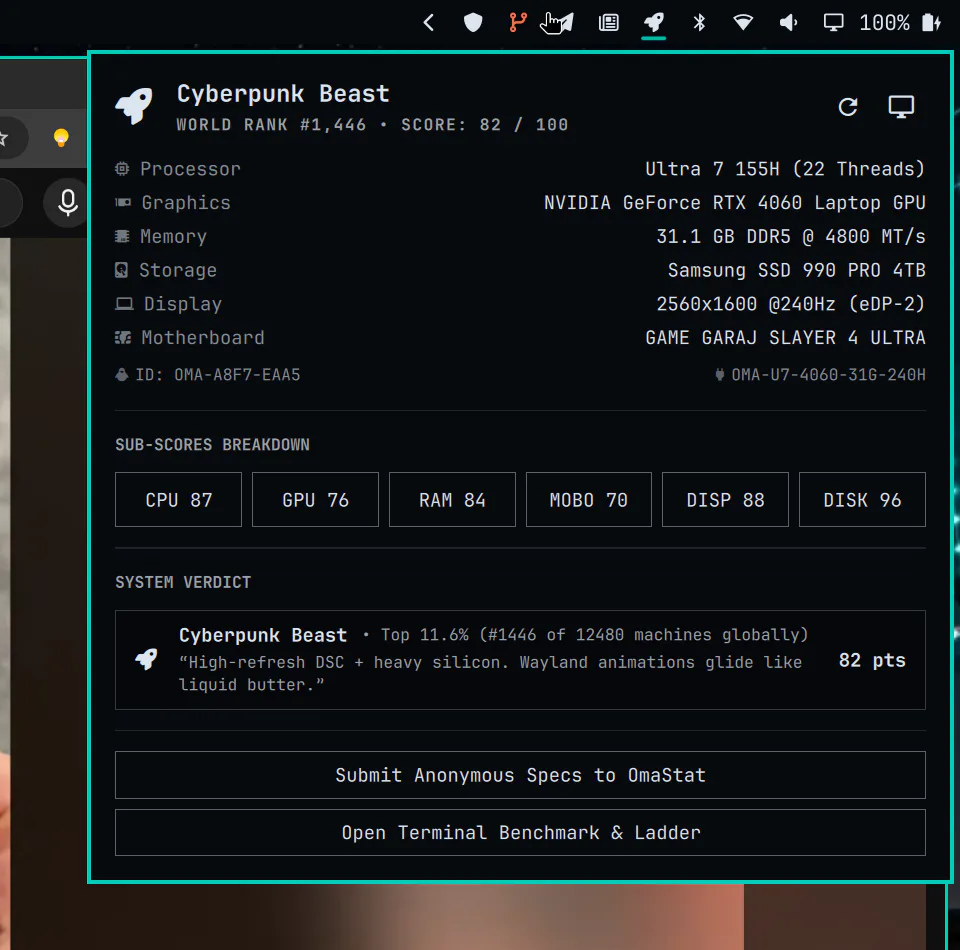Open Bluetooth settings from tray
Viewport: 960px width, 950px height.
pyautogui.click(x=699, y=23)
